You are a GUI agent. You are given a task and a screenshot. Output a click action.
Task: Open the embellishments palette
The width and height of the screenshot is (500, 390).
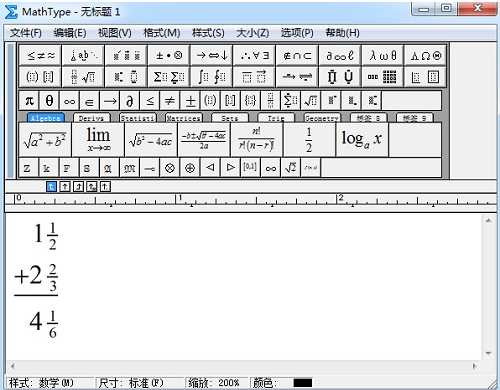coord(126,55)
